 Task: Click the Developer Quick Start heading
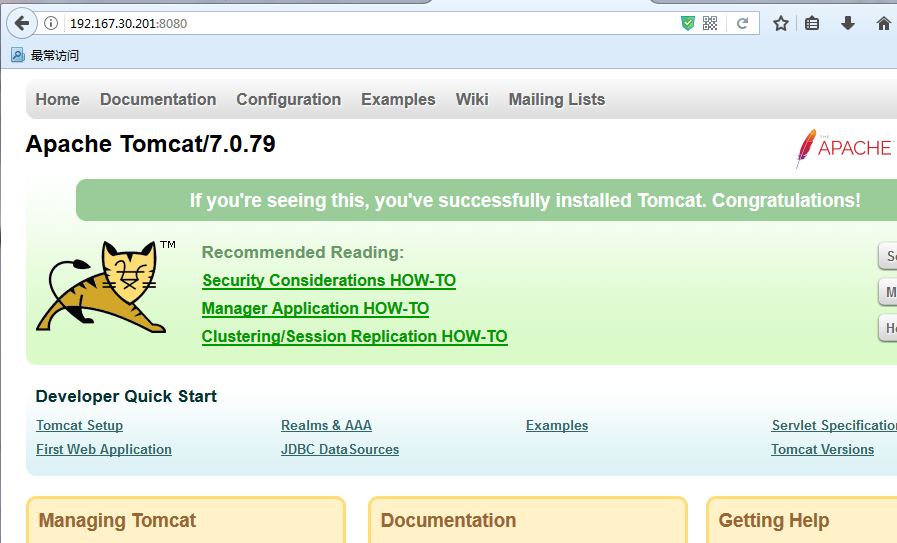(x=126, y=397)
